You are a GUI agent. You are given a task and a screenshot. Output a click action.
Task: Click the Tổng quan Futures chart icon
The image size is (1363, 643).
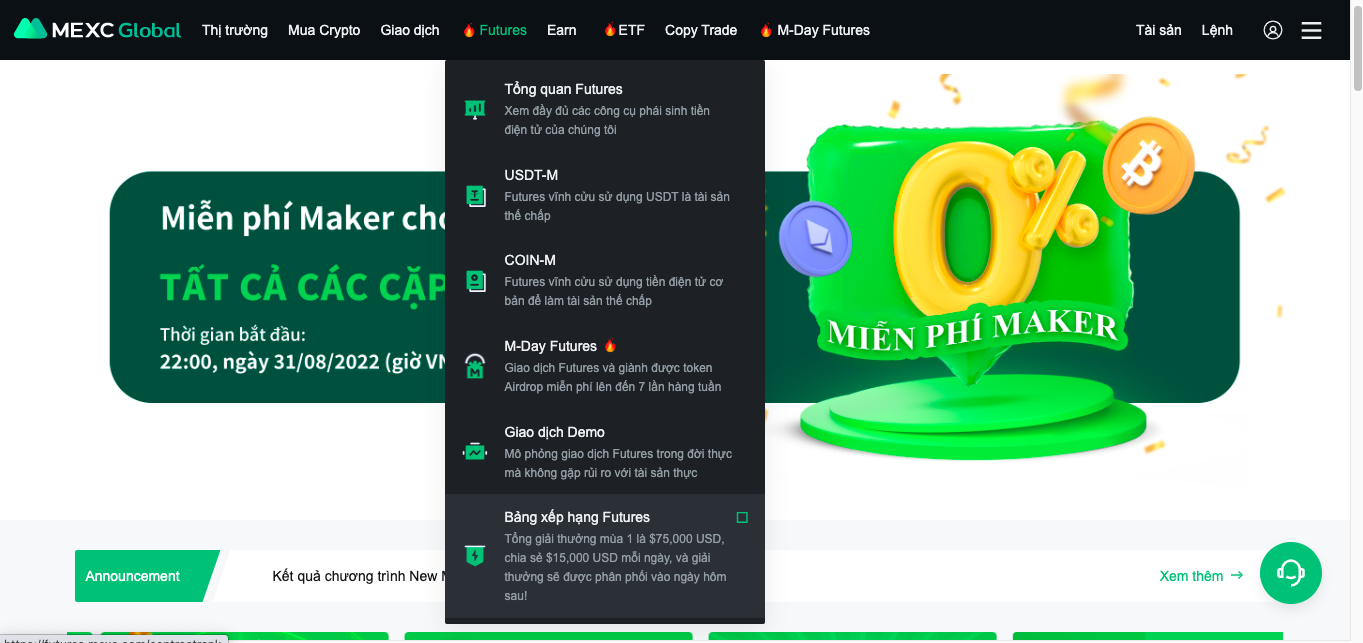click(x=475, y=110)
